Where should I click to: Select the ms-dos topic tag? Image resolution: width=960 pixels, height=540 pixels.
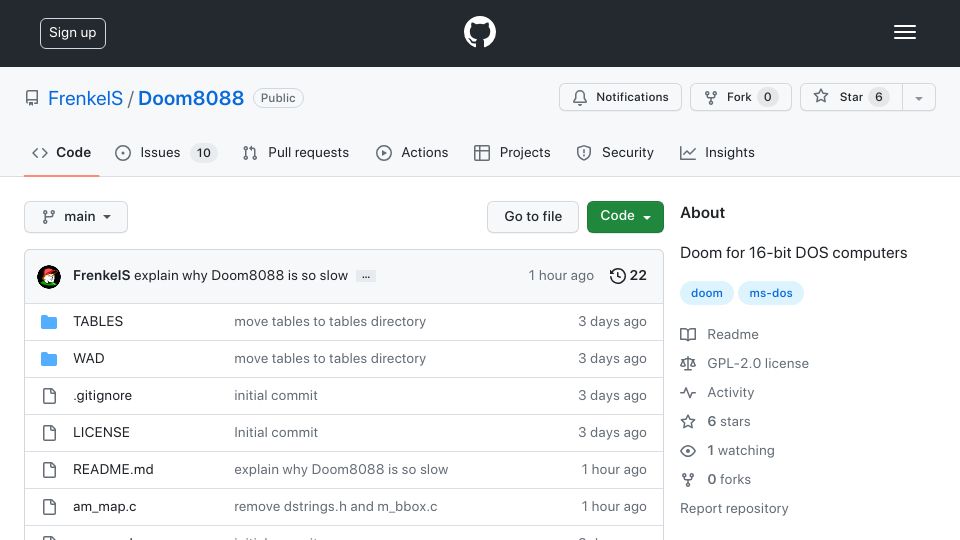(x=771, y=293)
